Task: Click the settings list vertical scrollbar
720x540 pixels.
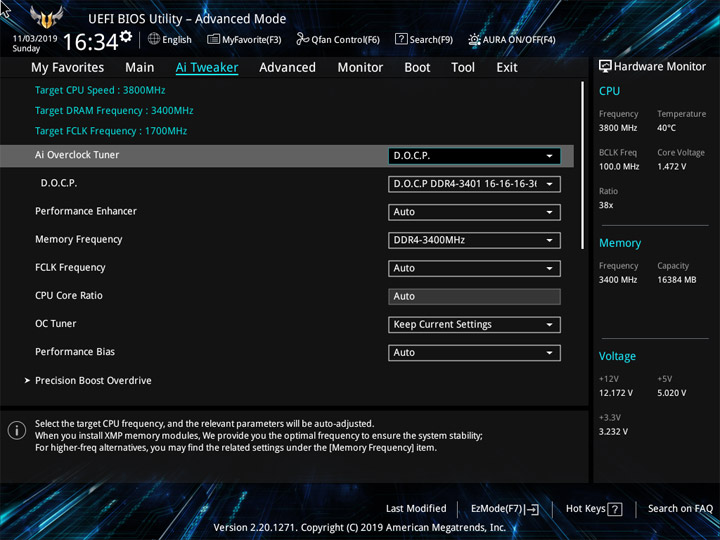Action: [583, 165]
